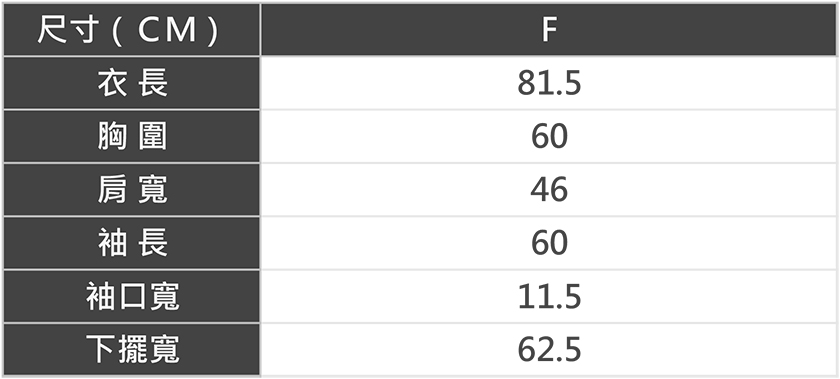Click the 衣 character in first row
Image resolution: width=840 pixels, height=379 pixels.
[112, 84]
